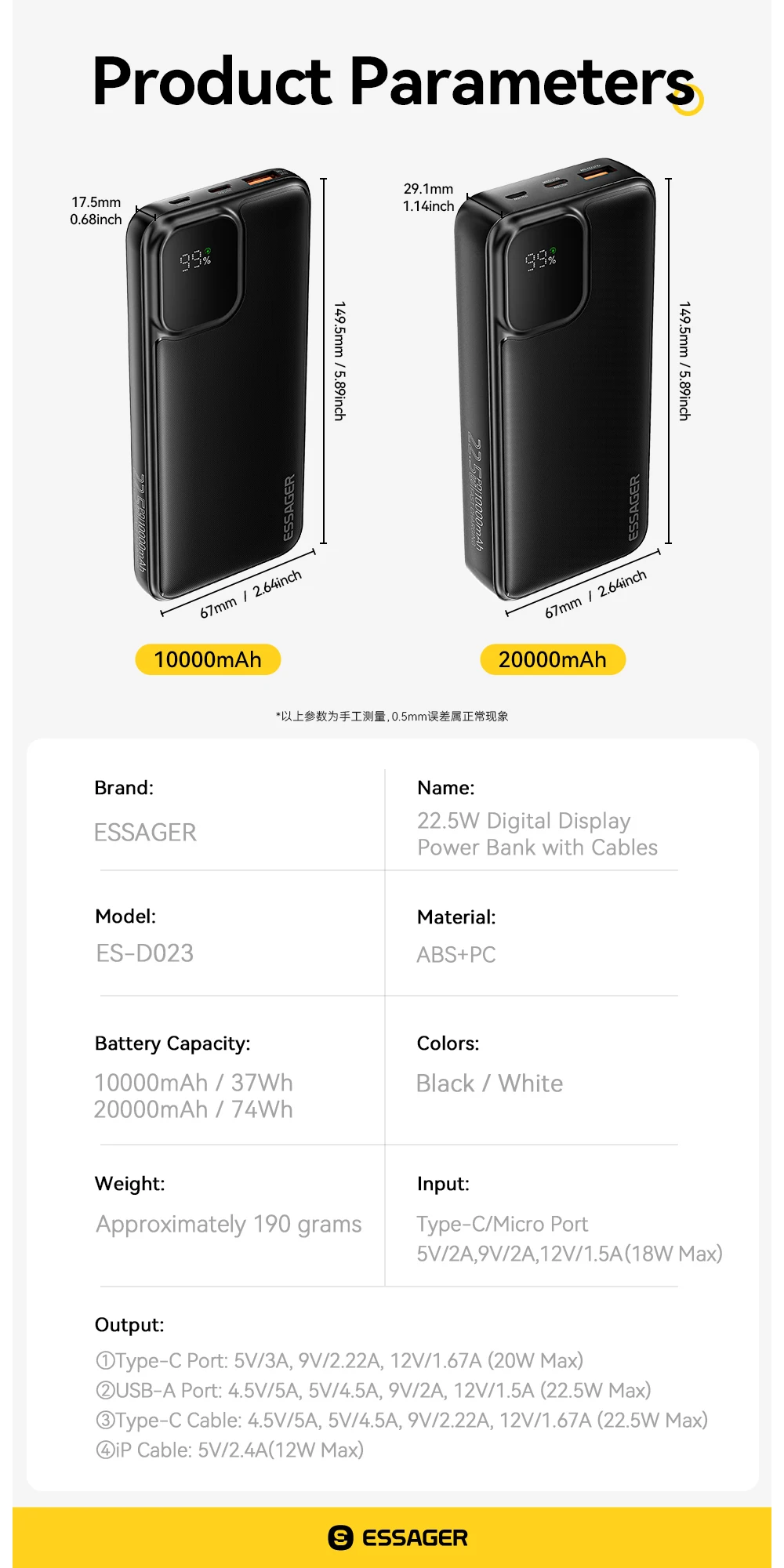This screenshot has height=1568, width=784.
Task: Click the Chinese measurement disclaimer note
Action: (392, 716)
